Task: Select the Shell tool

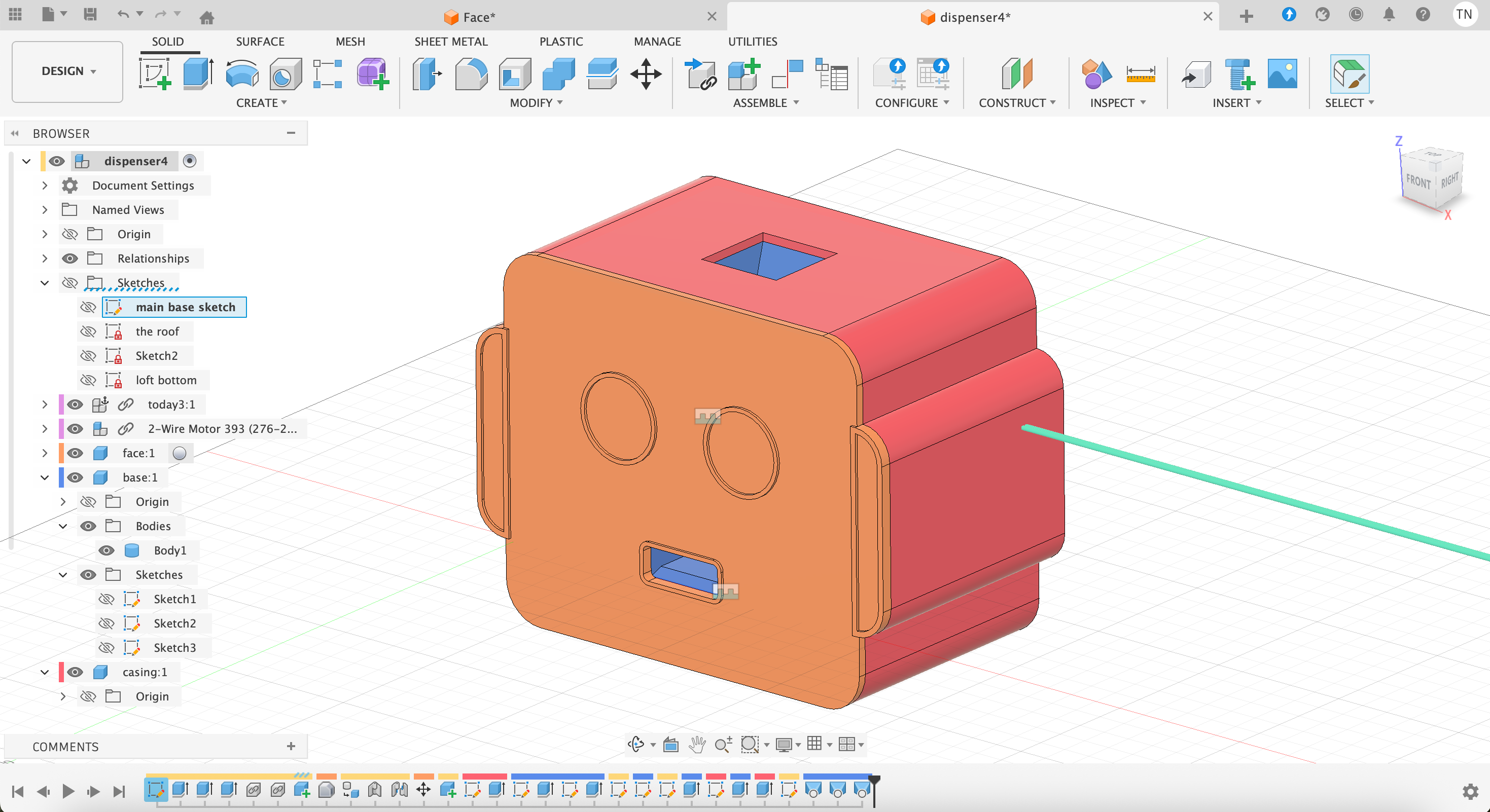Action: (514, 74)
